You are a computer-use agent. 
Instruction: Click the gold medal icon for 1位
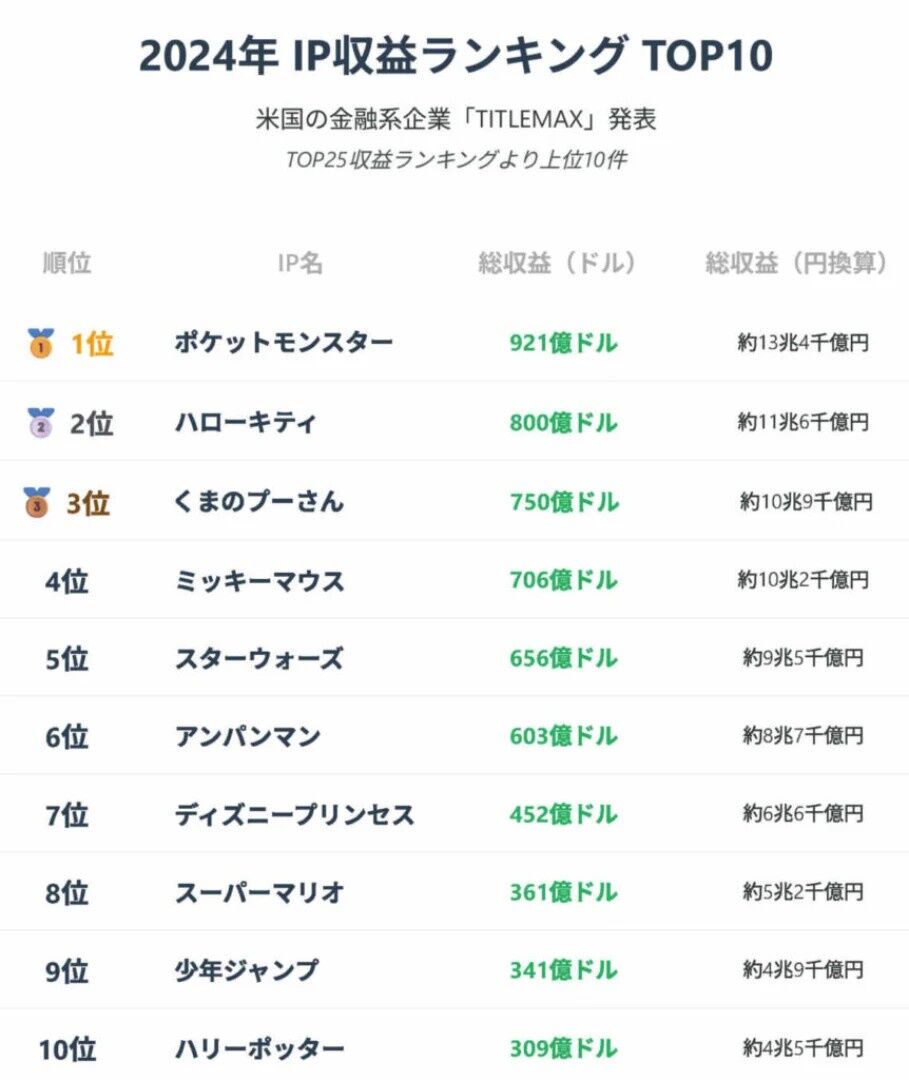40,343
